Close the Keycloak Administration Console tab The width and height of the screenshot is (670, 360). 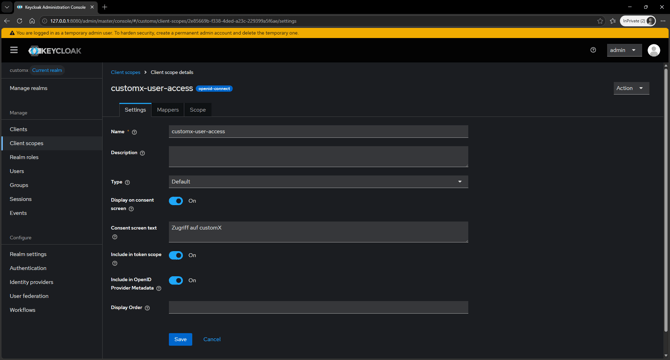(x=92, y=7)
